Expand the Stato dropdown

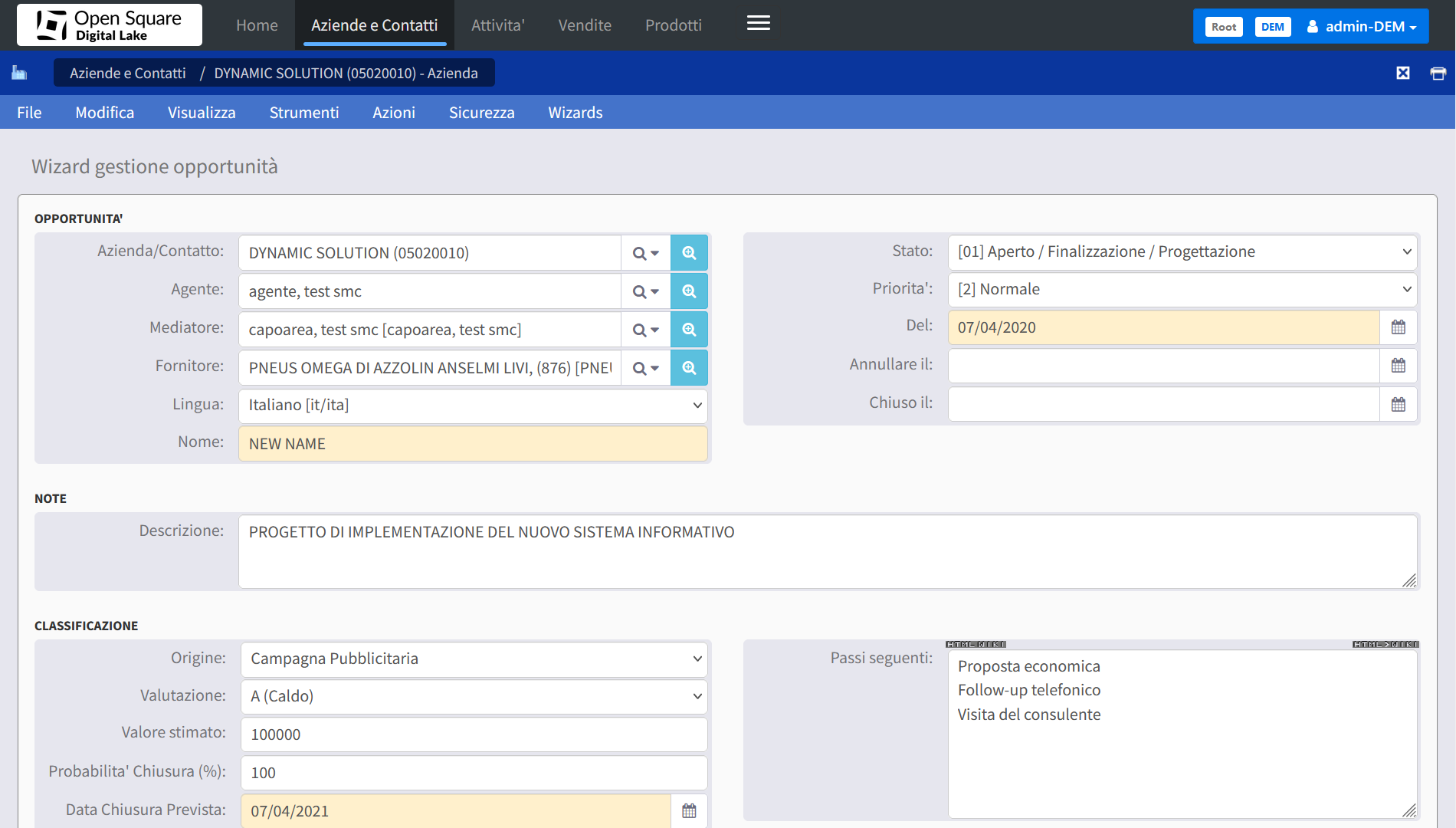[x=1182, y=252]
